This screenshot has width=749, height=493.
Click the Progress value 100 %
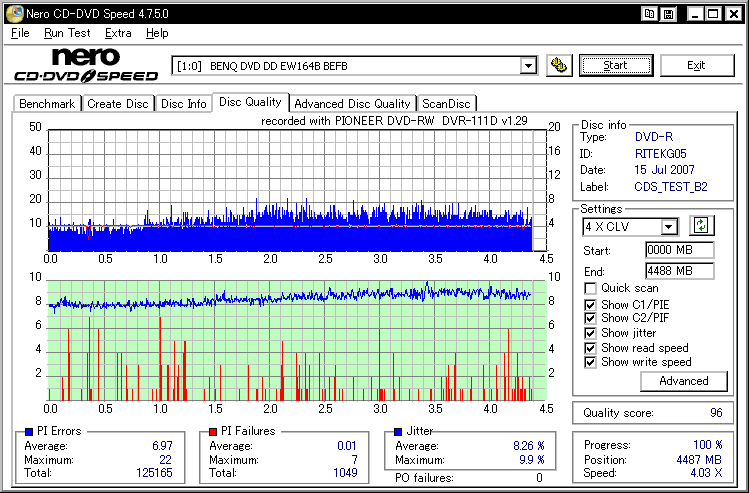(707, 445)
